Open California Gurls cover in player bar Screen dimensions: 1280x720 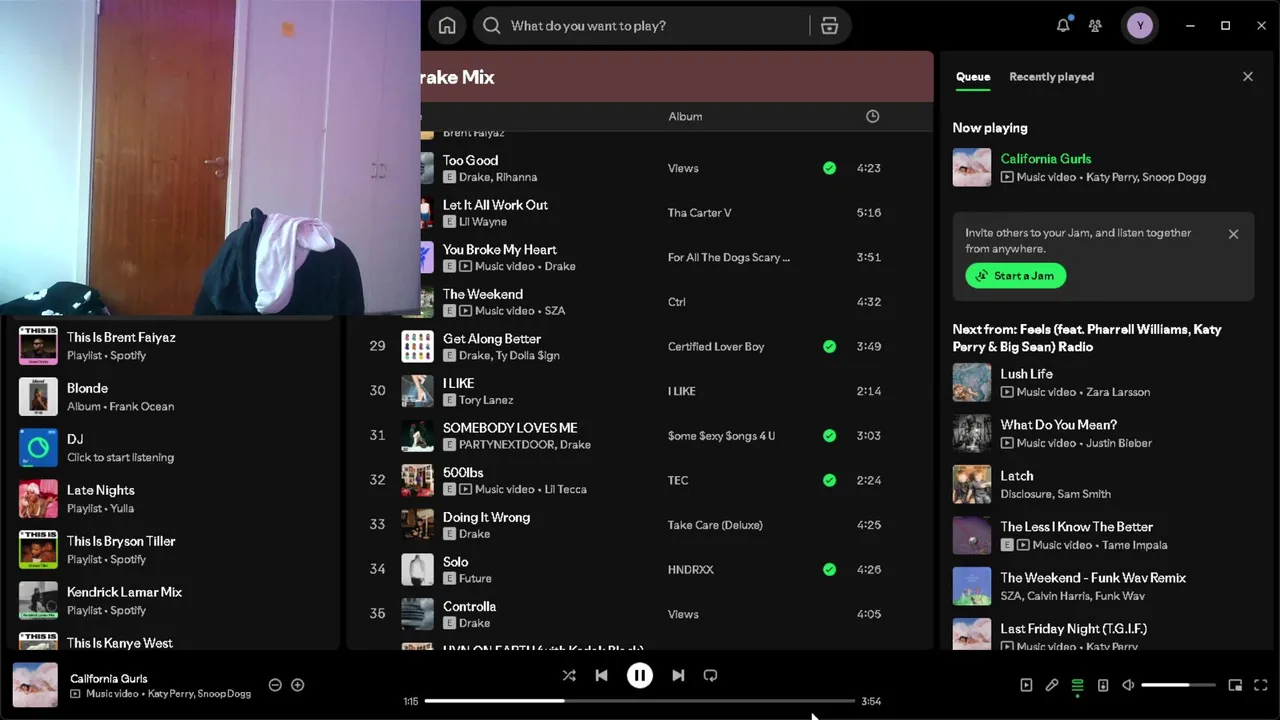pos(35,685)
